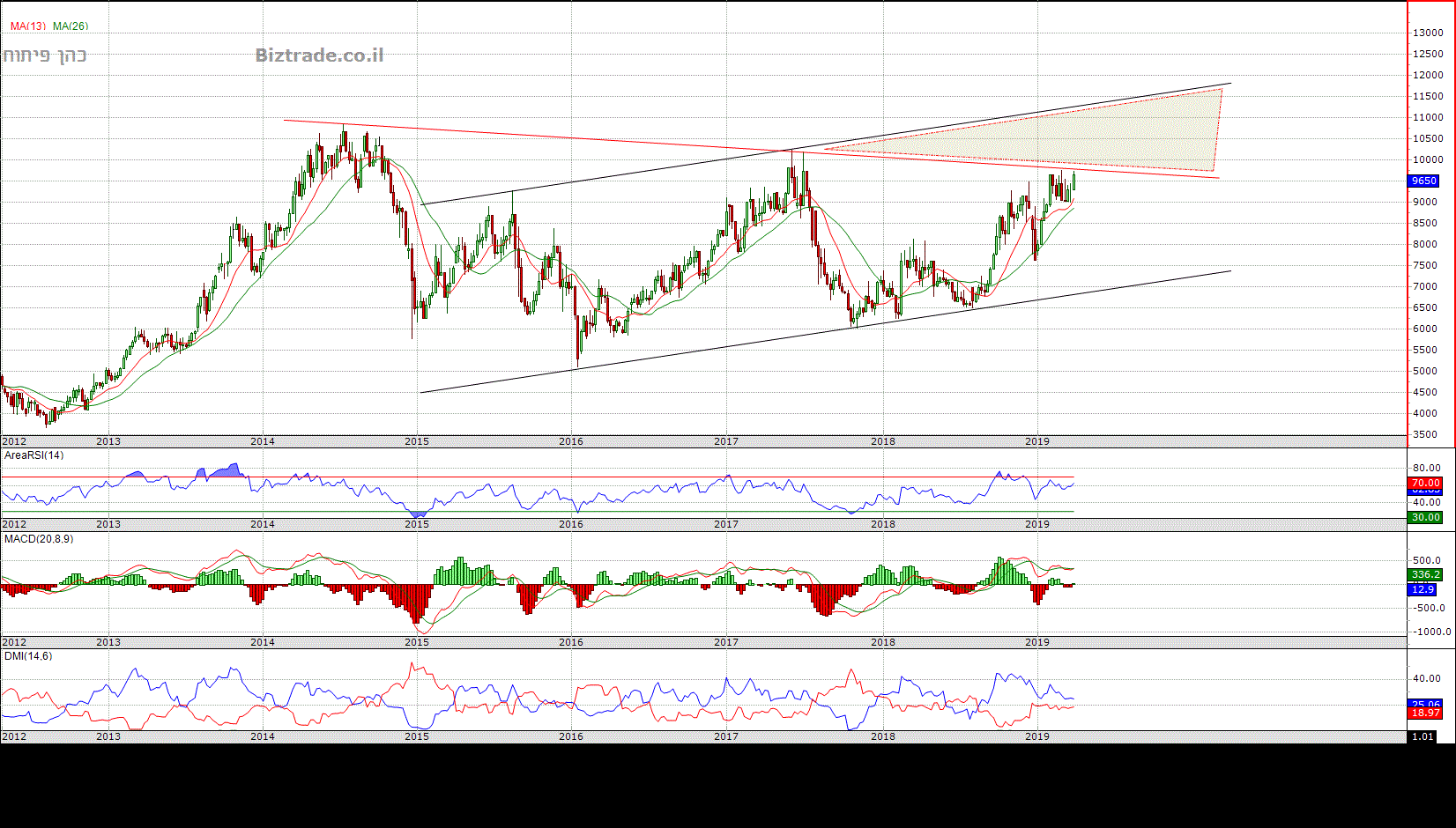The height and width of the screenshot is (828, 1456).
Task: Click the blue 12.9 MACD value tag
Action: (x=1423, y=589)
